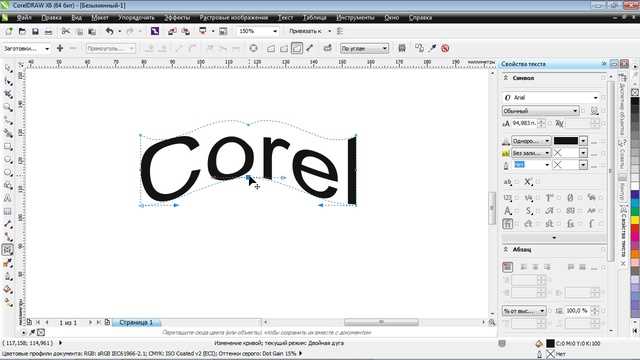Viewport: 640px width, 360px height.
Task: Open the 'Инструменты' menu
Action: pyautogui.click(x=355, y=18)
